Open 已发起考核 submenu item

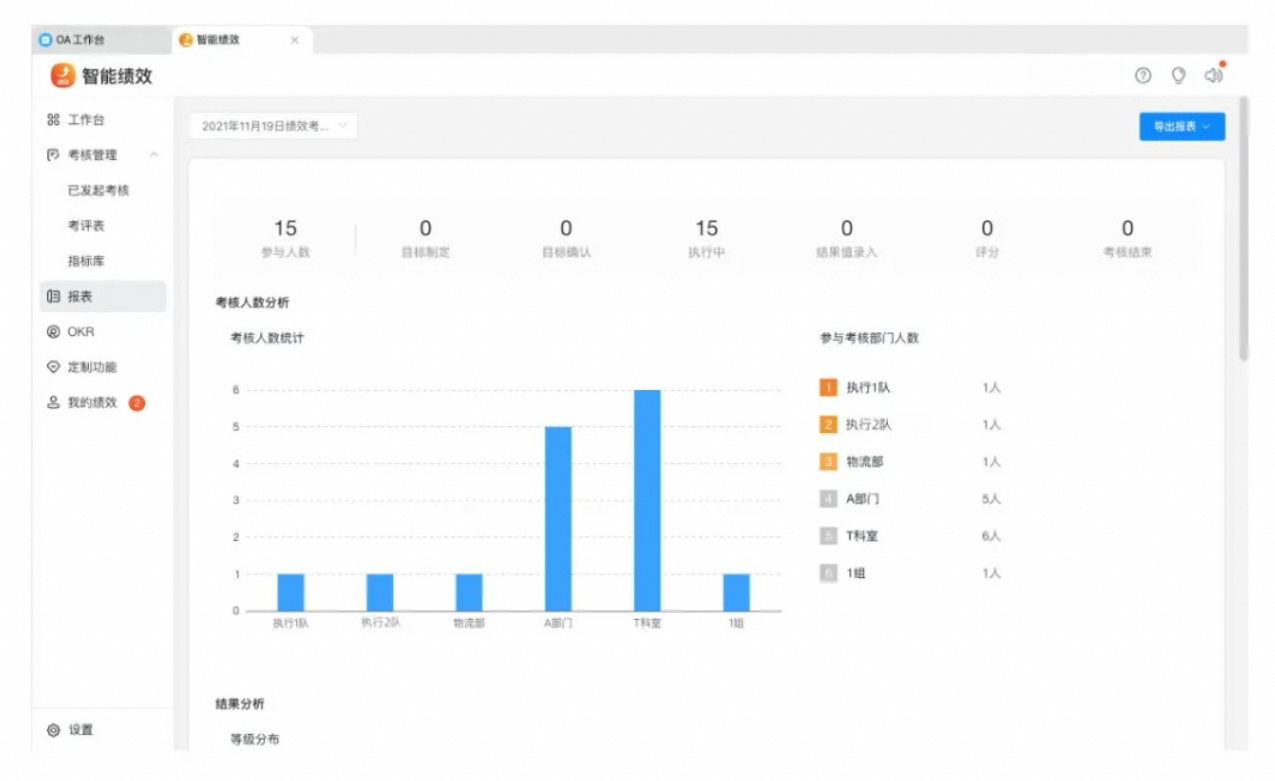[x=99, y=190]
